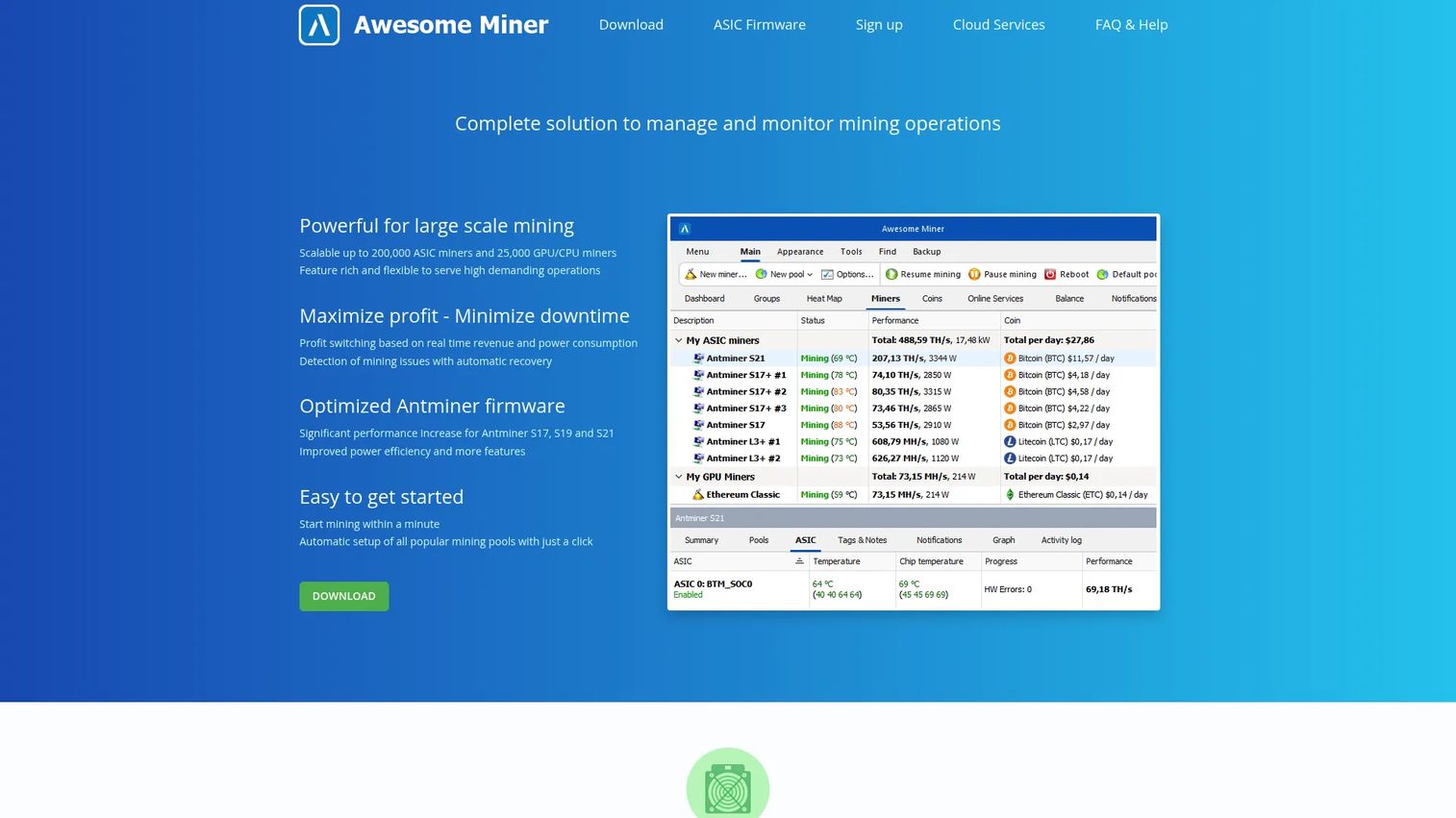
Task: Open the Tools ribbon tab
Action: 851,252
